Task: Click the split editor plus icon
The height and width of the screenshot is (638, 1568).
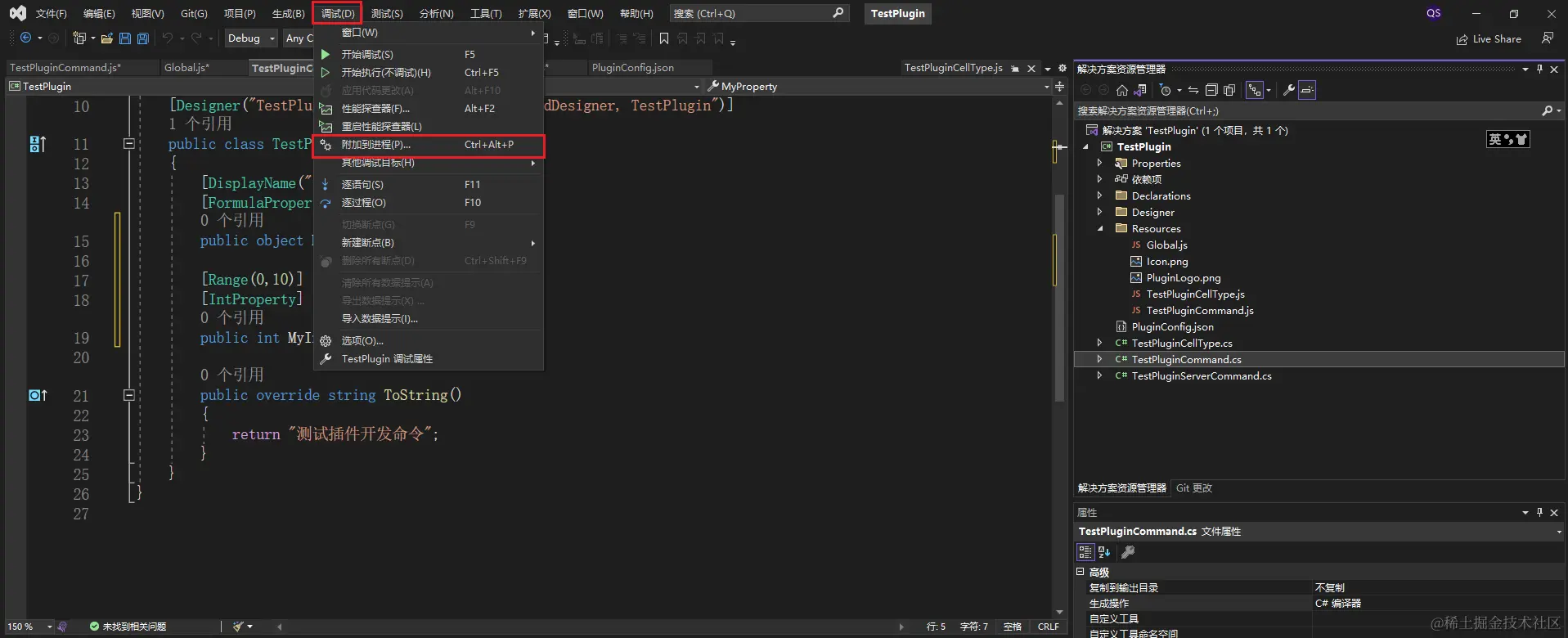Action: pos(1060,86)
